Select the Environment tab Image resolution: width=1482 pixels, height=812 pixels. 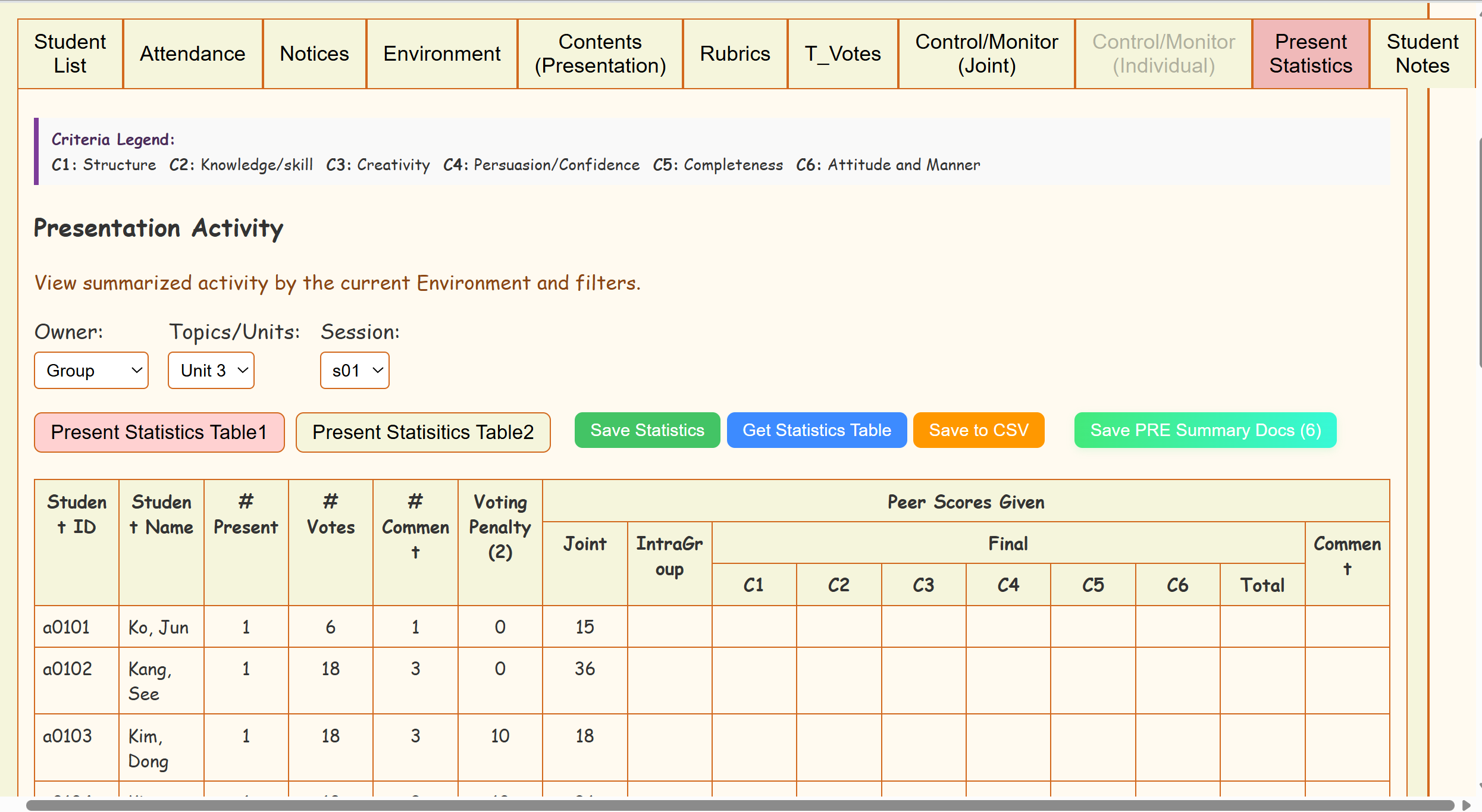click(x=442, y=54)
